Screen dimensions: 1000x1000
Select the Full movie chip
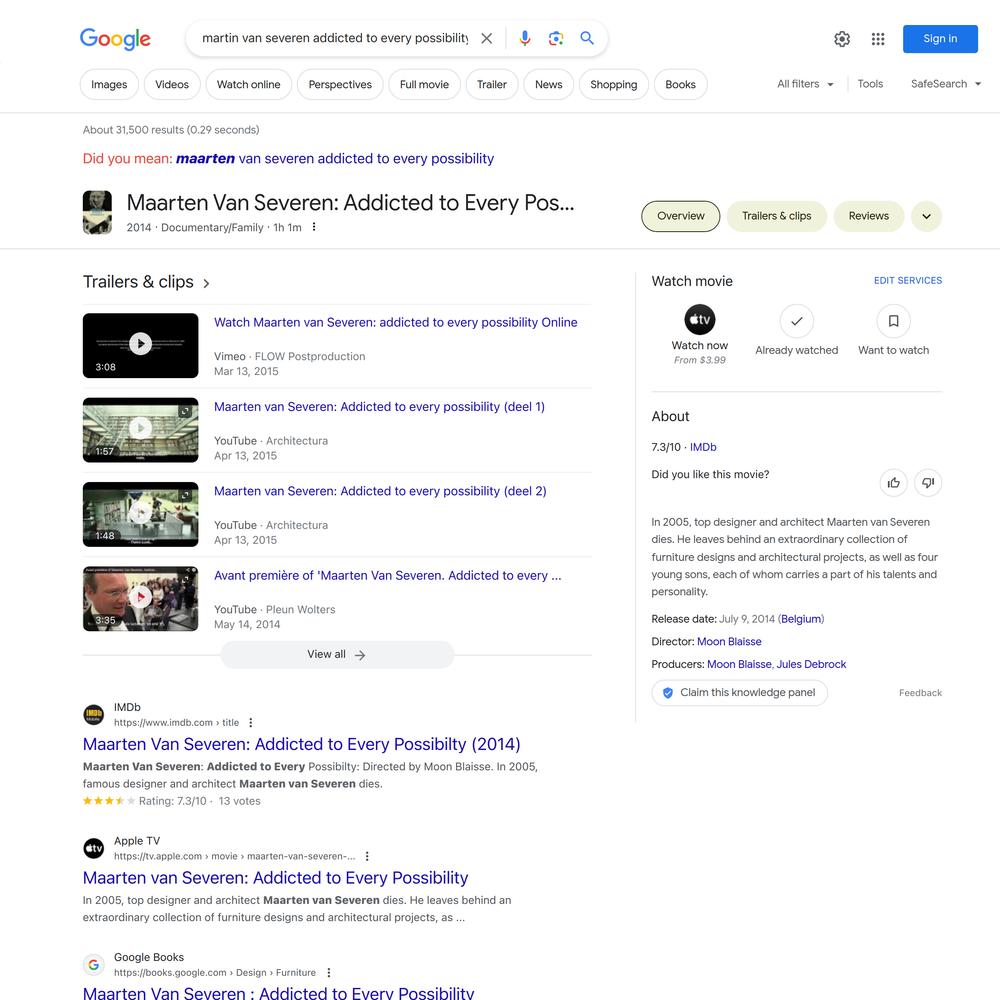coord(425,84)
